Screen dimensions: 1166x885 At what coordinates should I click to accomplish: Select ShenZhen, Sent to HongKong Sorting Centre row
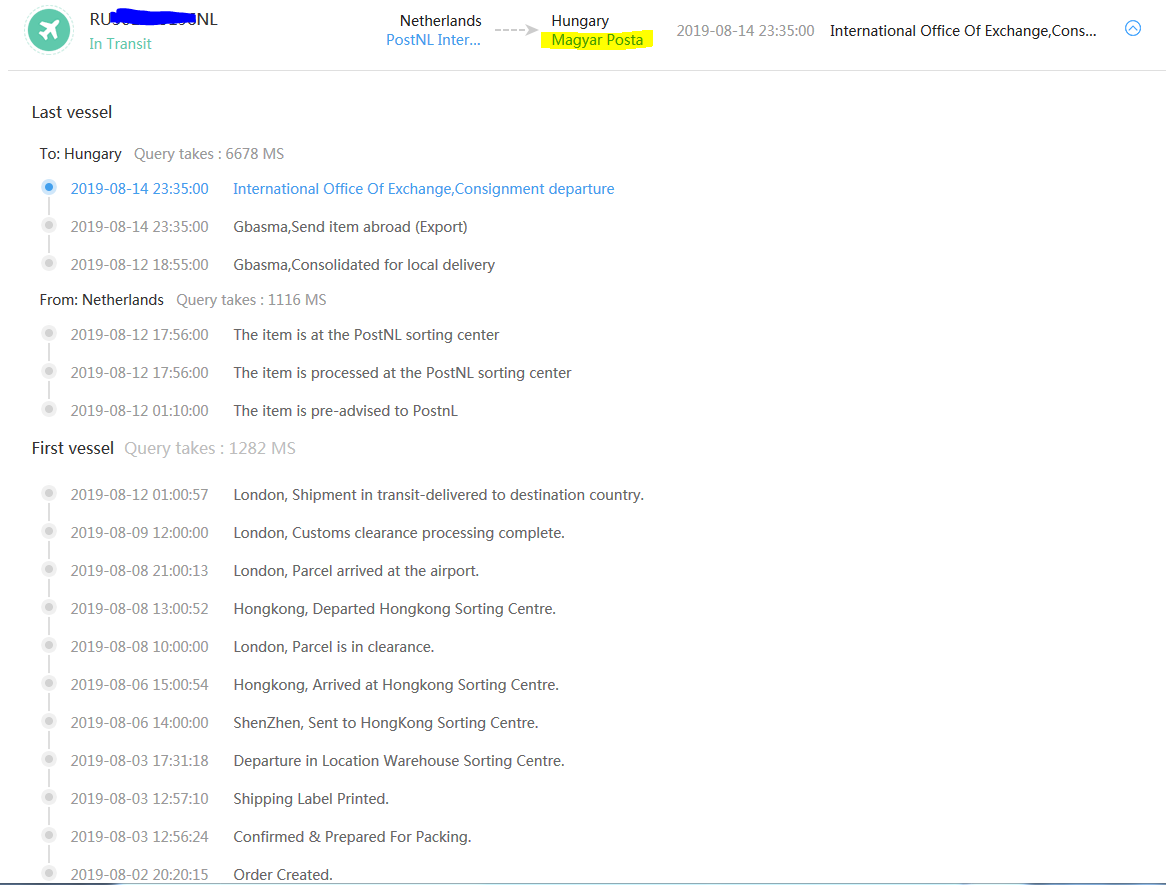pos(386,723)
